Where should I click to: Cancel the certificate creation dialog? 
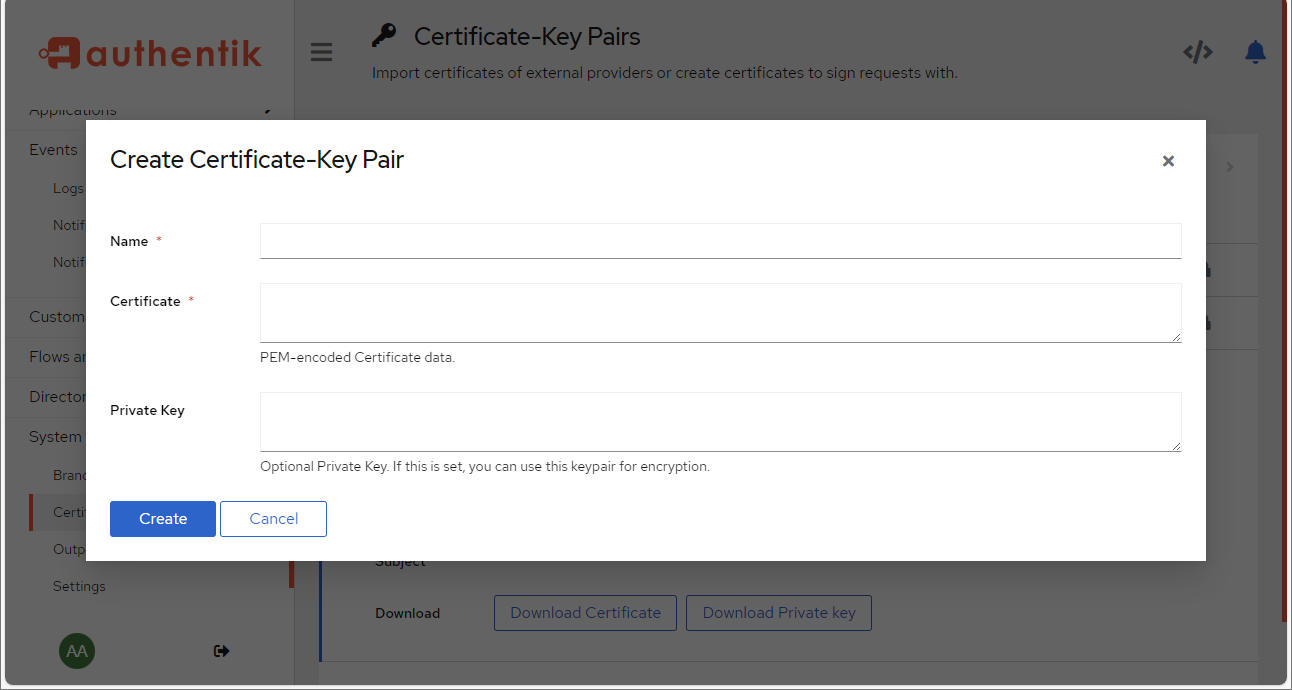(274, 519)
